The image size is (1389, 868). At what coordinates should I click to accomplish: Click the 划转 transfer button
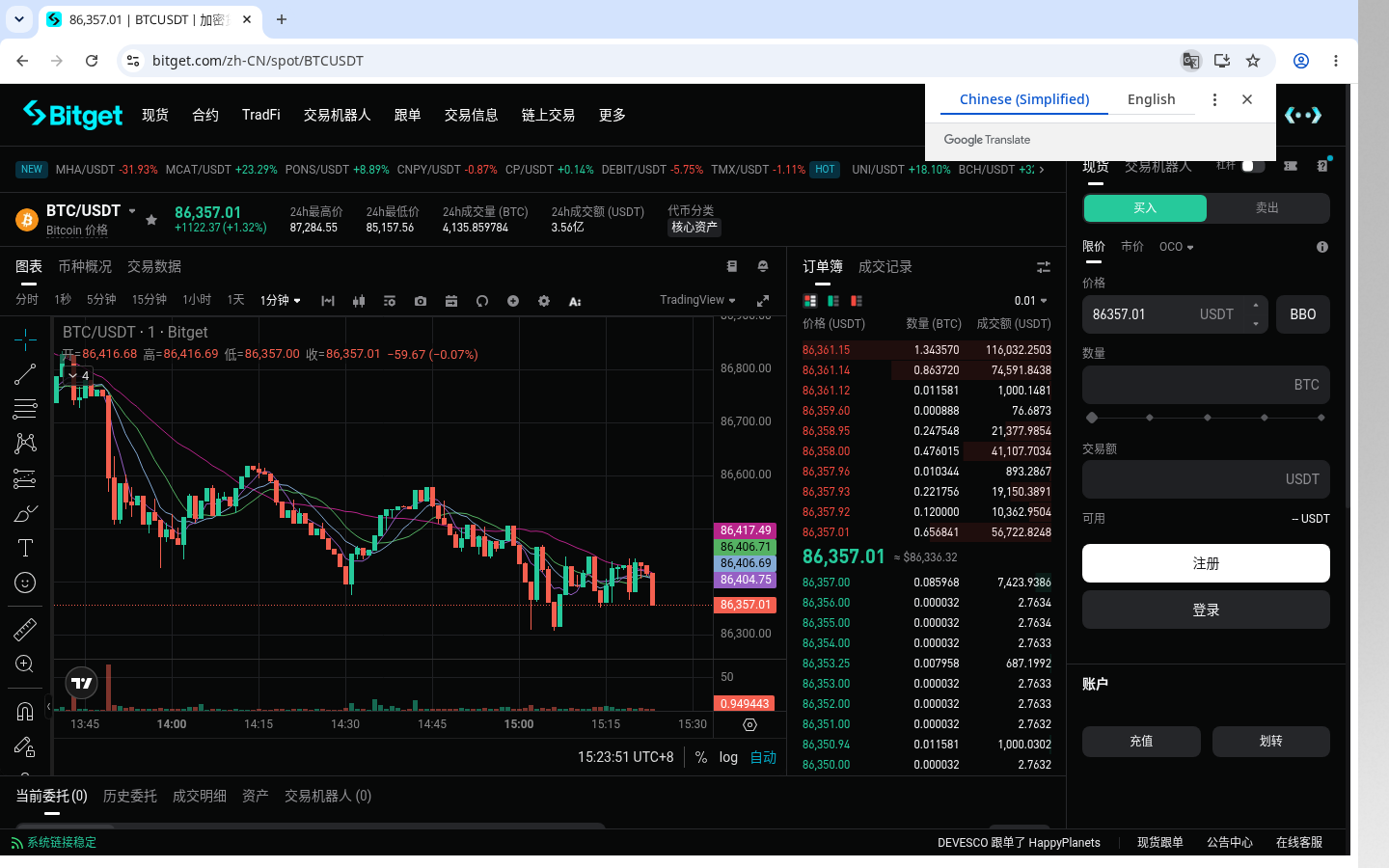pyautogui.click(x=1271, y=742)
